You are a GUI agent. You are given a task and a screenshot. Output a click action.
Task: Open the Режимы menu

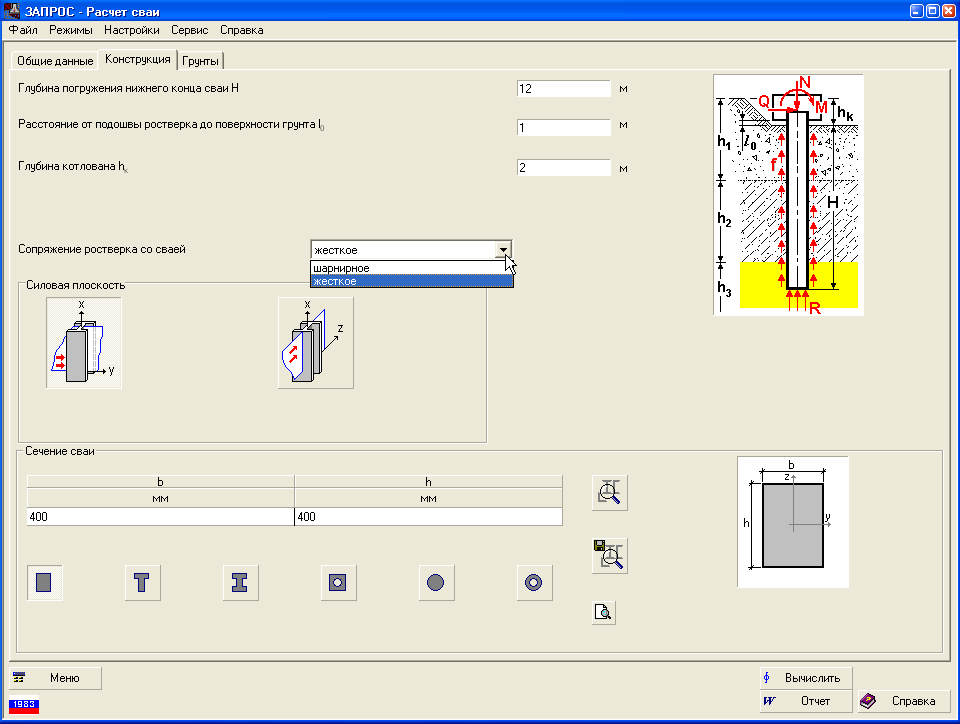click(x=71, y=30)
